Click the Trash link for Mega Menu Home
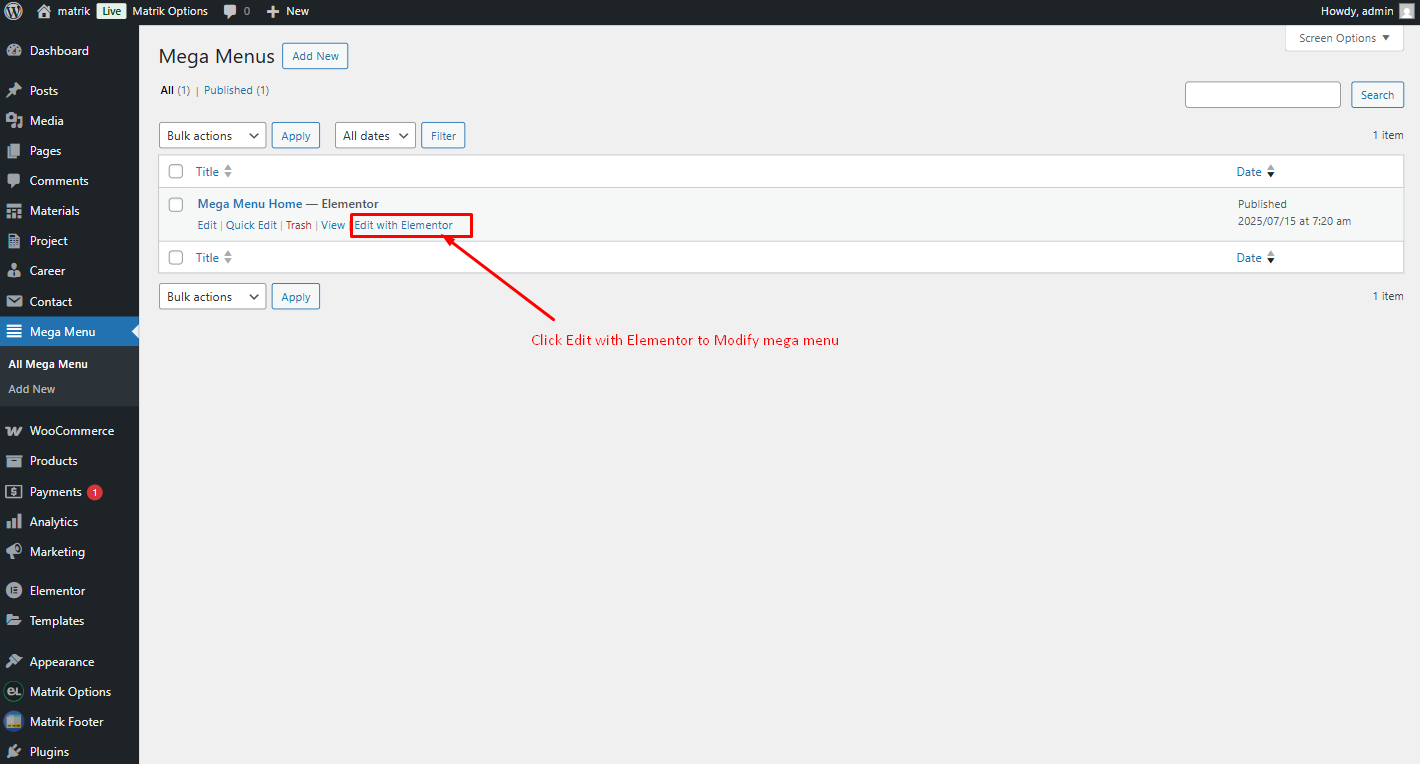 point(299,226)
